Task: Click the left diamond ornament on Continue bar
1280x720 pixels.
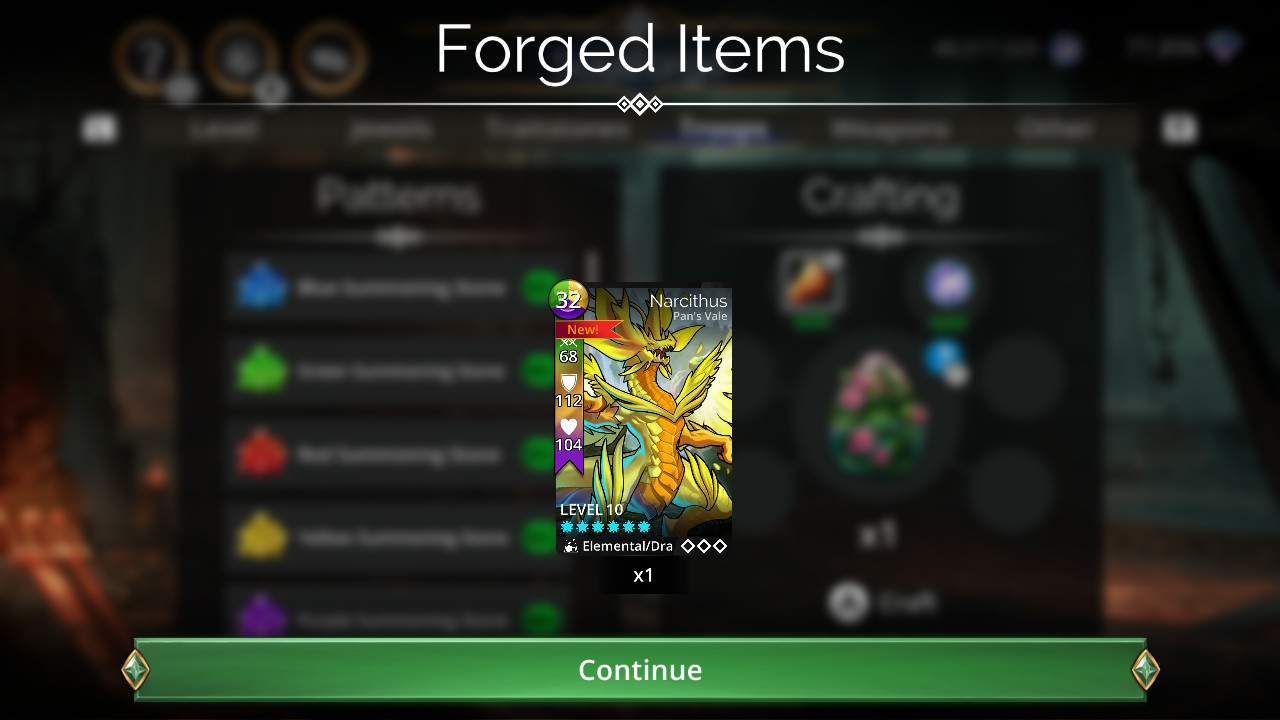Action: [x=135, y=669]
